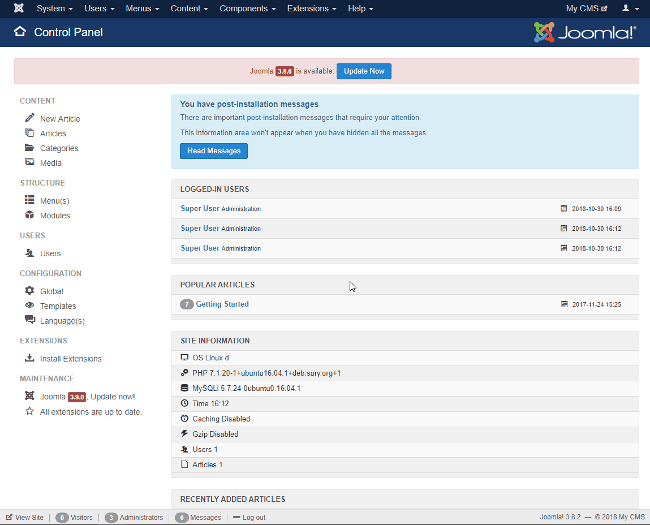Open Articles from the Content sidebar
The image size is (650, 525).
coord(53,134)
